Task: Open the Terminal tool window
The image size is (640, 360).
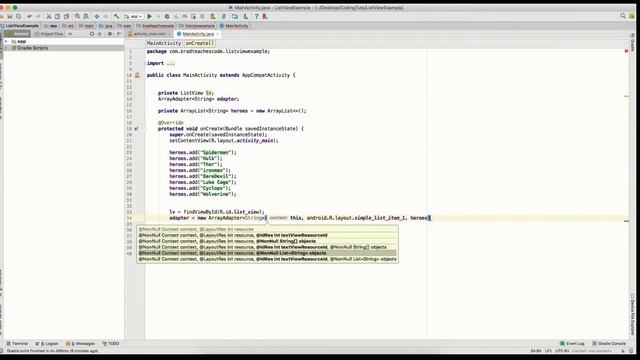Action: click(17, 344)
